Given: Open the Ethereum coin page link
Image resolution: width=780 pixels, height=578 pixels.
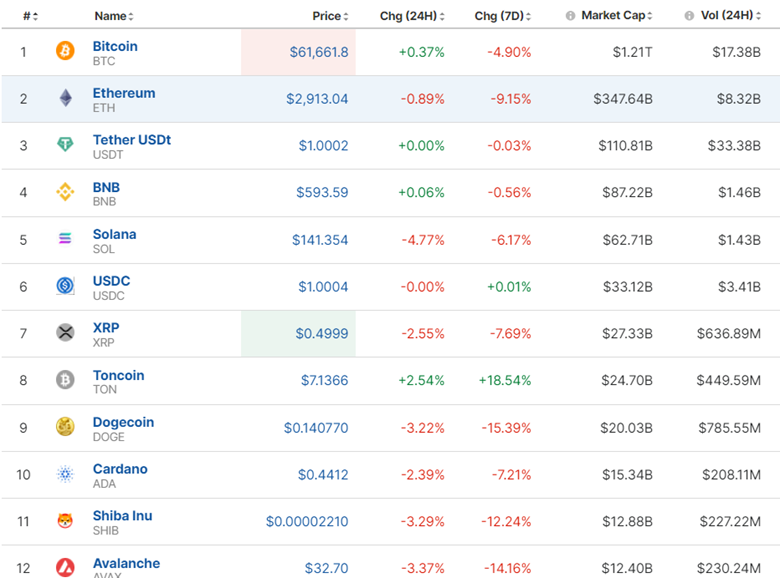Looking at the screenshot, I should (x=124, y=93).
